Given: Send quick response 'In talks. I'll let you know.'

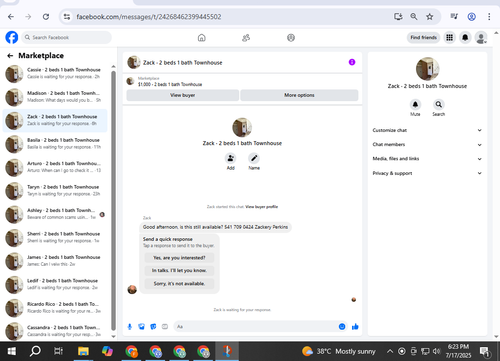Looking at the screenshot, I should tap(179, 270).
